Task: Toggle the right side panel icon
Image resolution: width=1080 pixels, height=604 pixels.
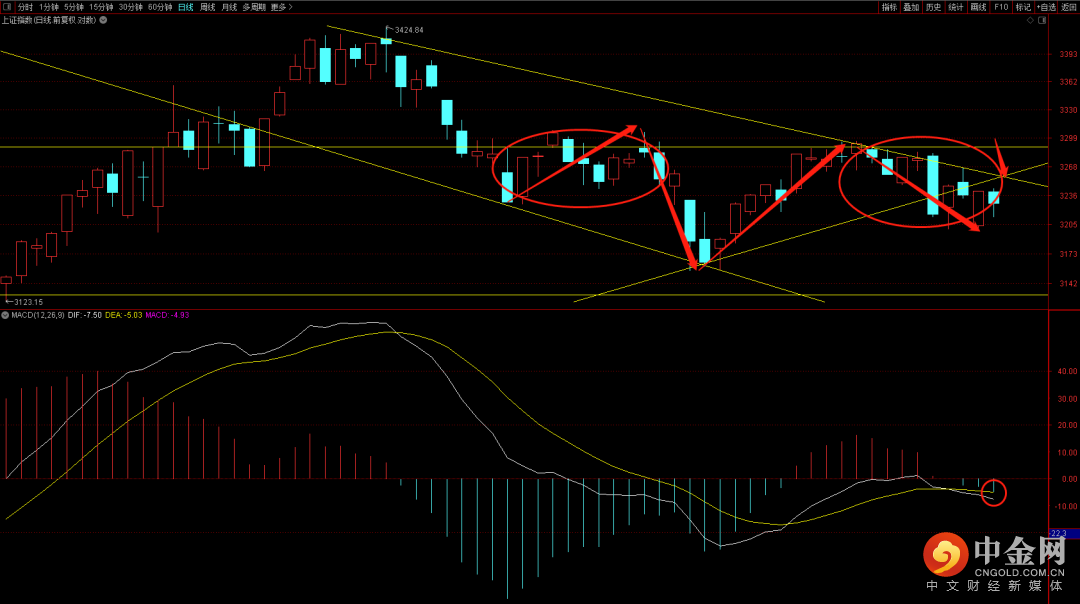Action: tap(1042, 20)
